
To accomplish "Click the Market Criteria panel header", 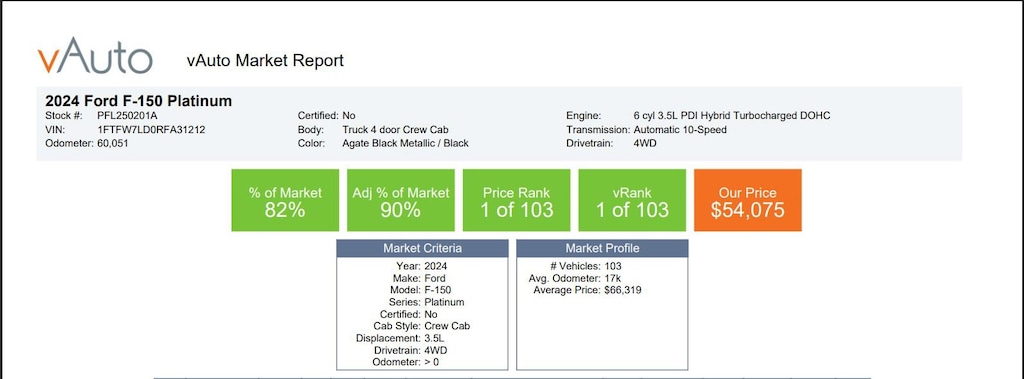I will click(423, 248).
